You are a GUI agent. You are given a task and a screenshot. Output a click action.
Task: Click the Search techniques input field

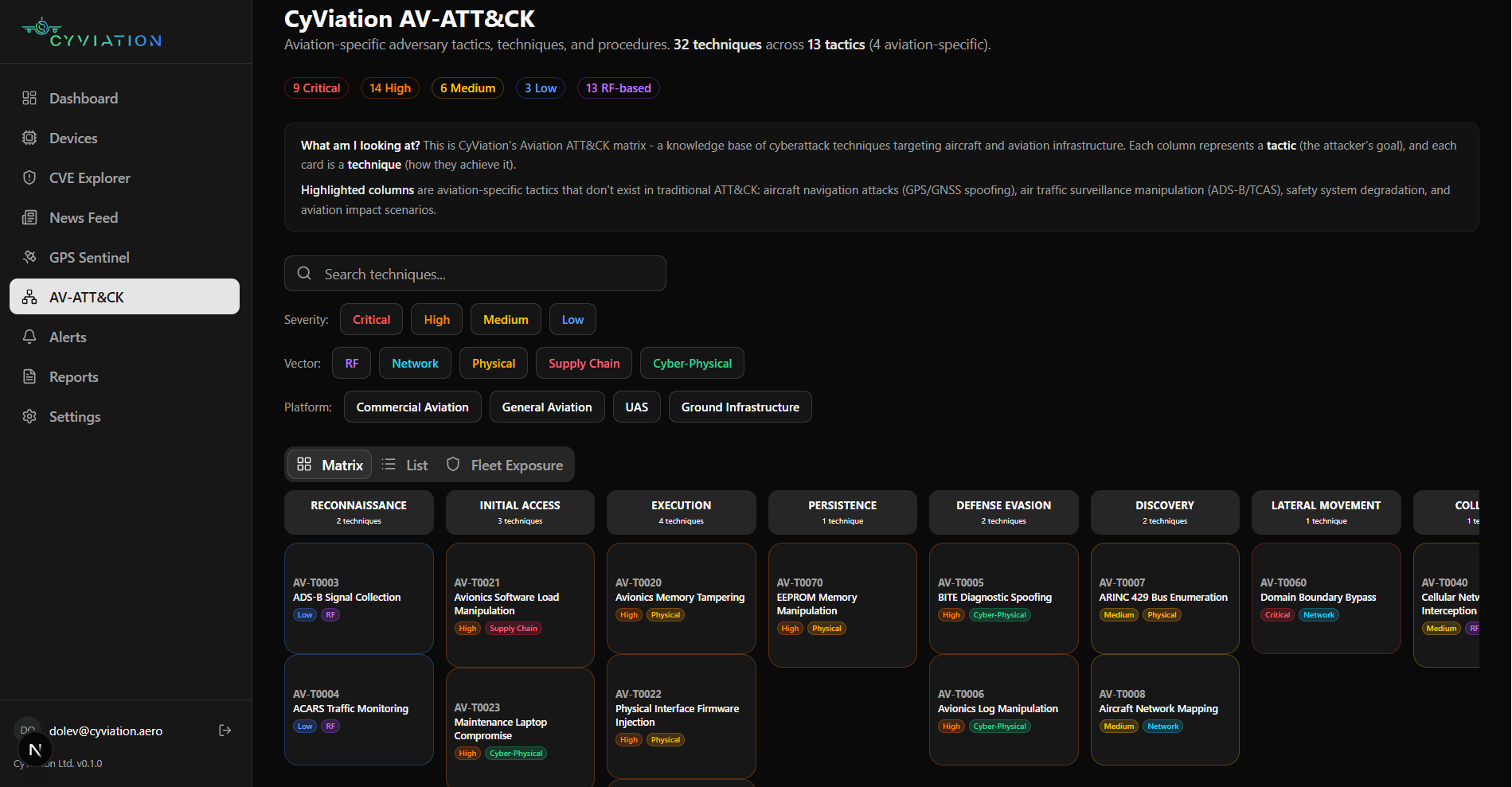pyautogui.click(x=475, y=274)
